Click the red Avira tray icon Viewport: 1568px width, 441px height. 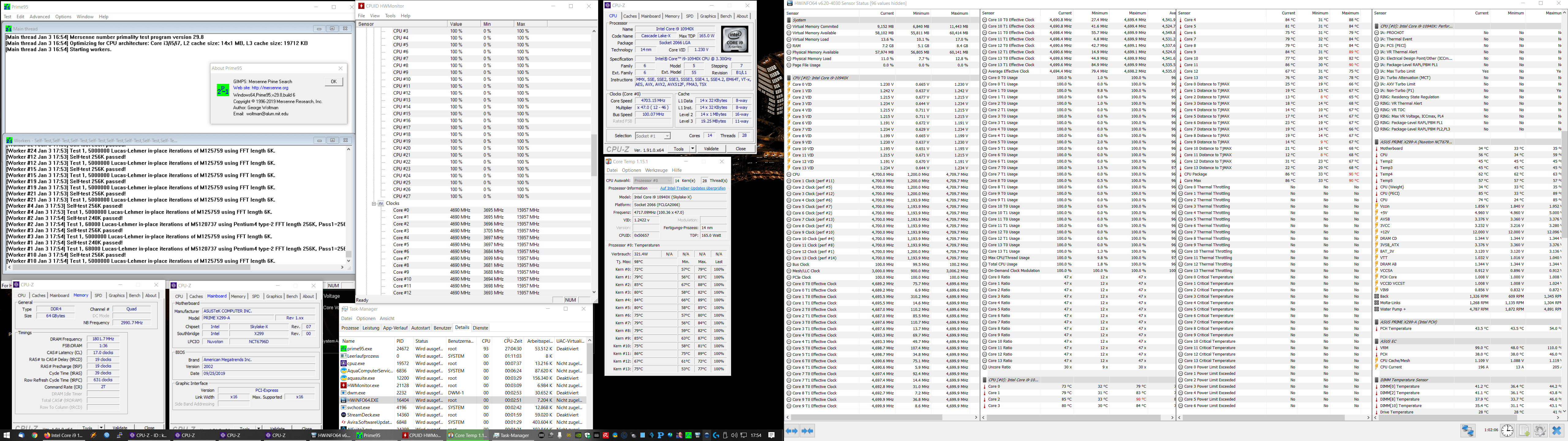[606, 435]
